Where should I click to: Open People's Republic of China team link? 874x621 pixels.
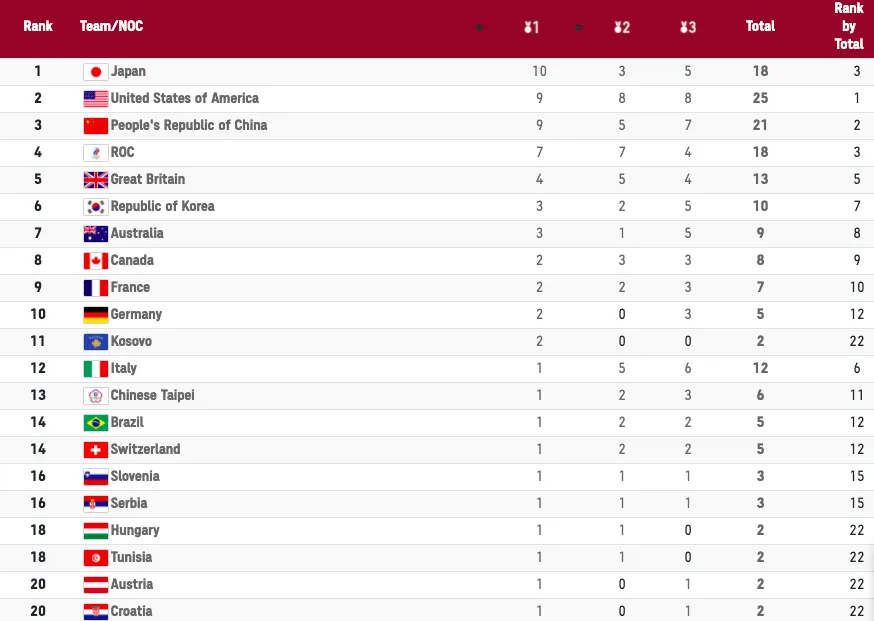(188, 126)
